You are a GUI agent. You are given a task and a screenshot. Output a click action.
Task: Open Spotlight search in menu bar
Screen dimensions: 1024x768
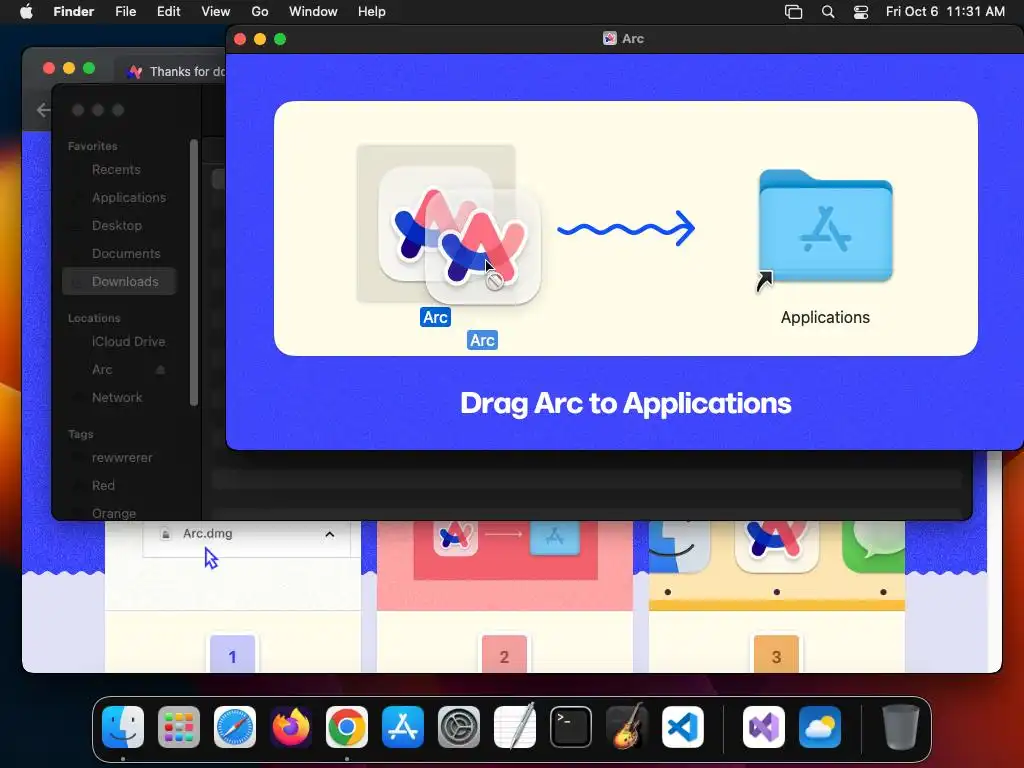pyautogui.click(x=827, y=12)
